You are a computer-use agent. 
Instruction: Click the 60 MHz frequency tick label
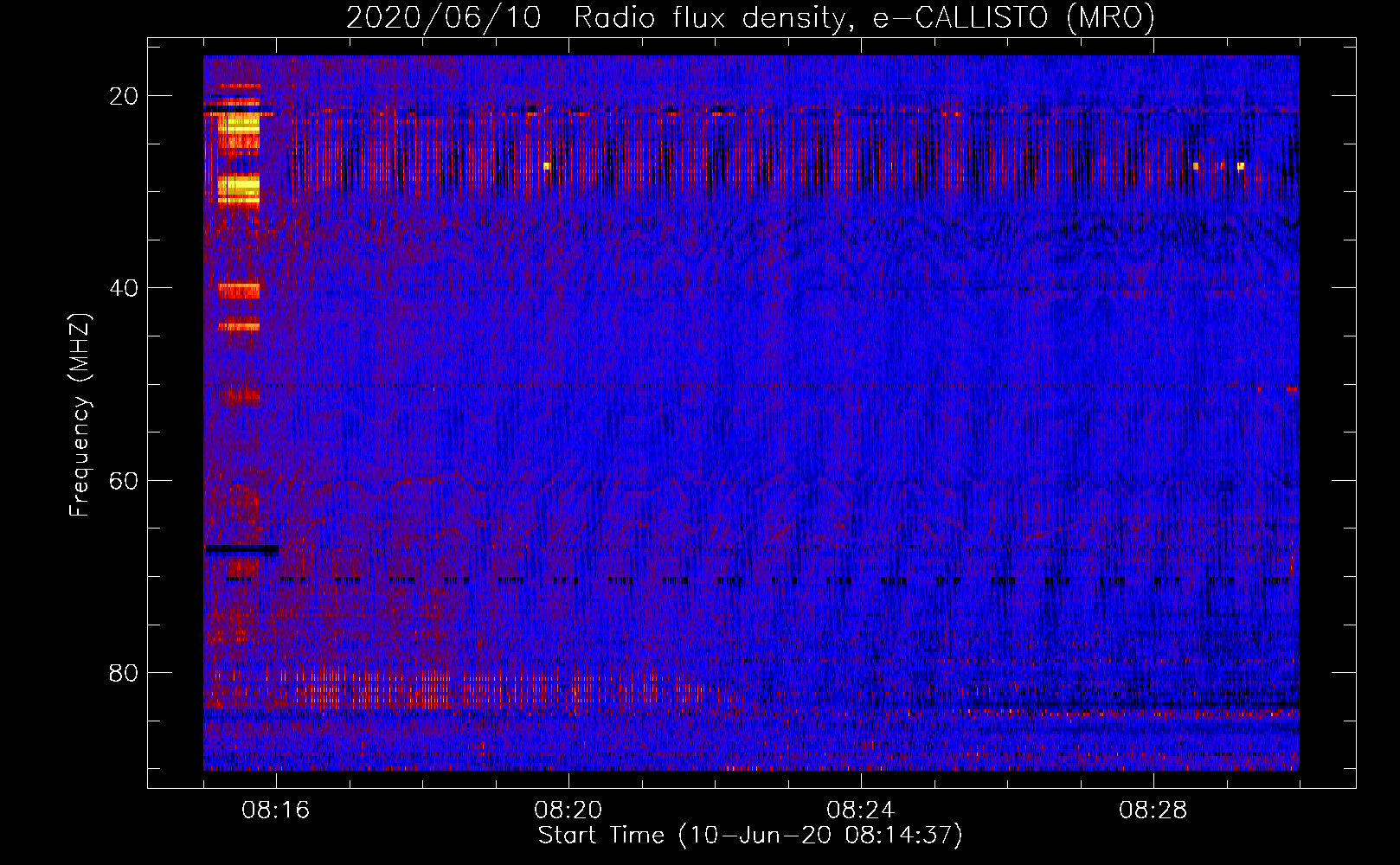coord(124,480)
